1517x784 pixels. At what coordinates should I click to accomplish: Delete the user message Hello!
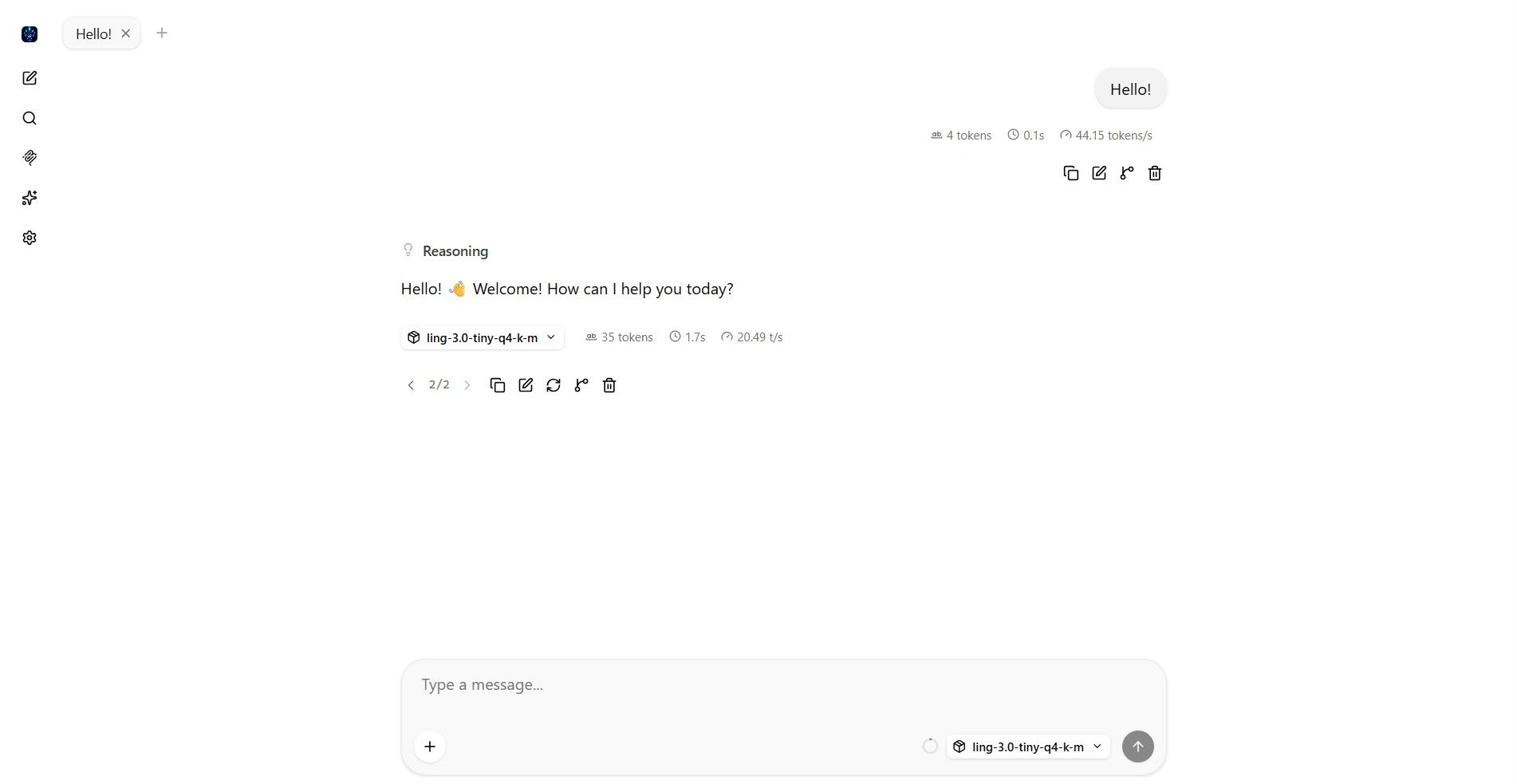pos(1155,173)
